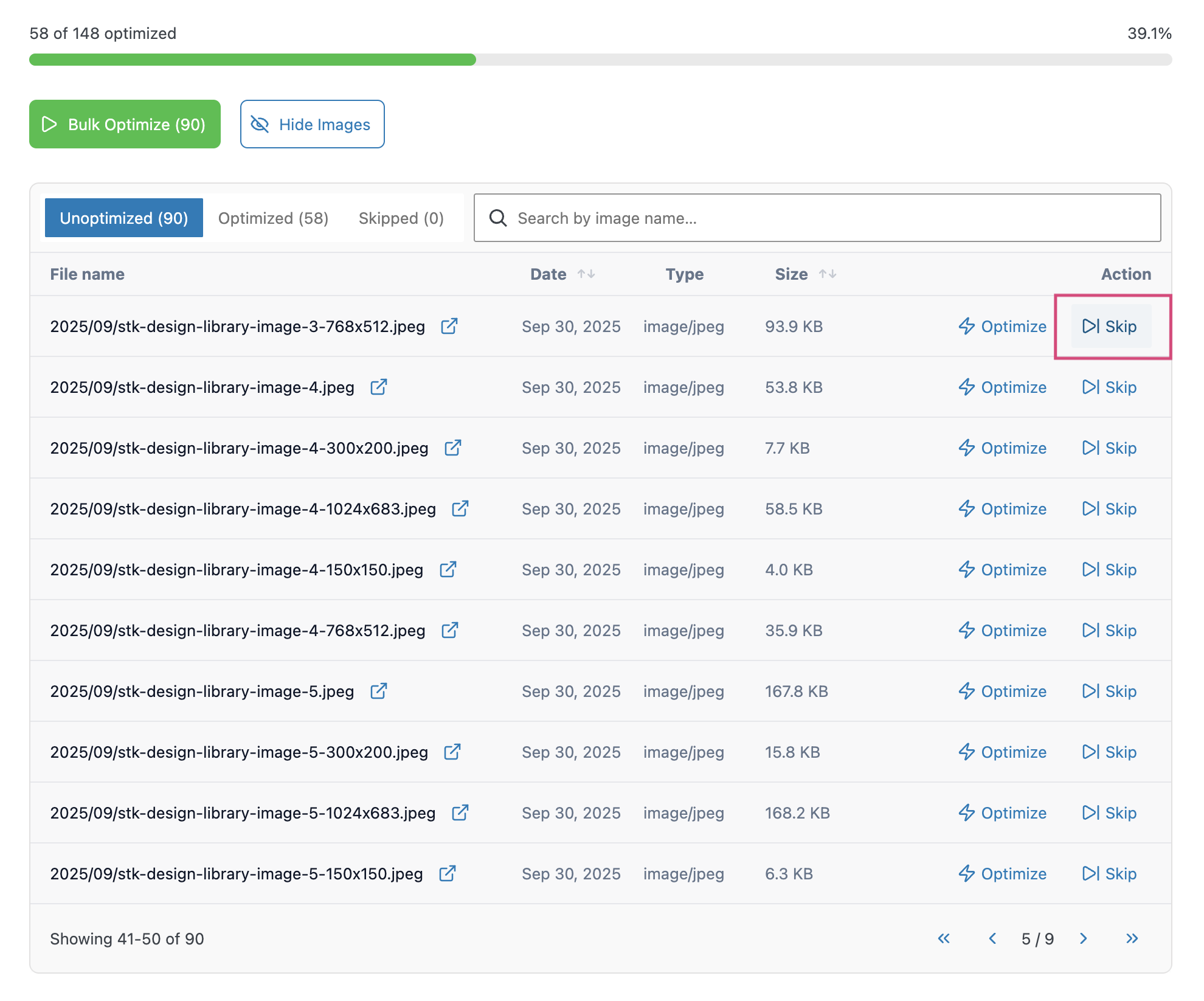Open external link for stk-design-library-image-4.jpeg
The height and width of the screenshot is (1001, 1204).
pos(378,387)
